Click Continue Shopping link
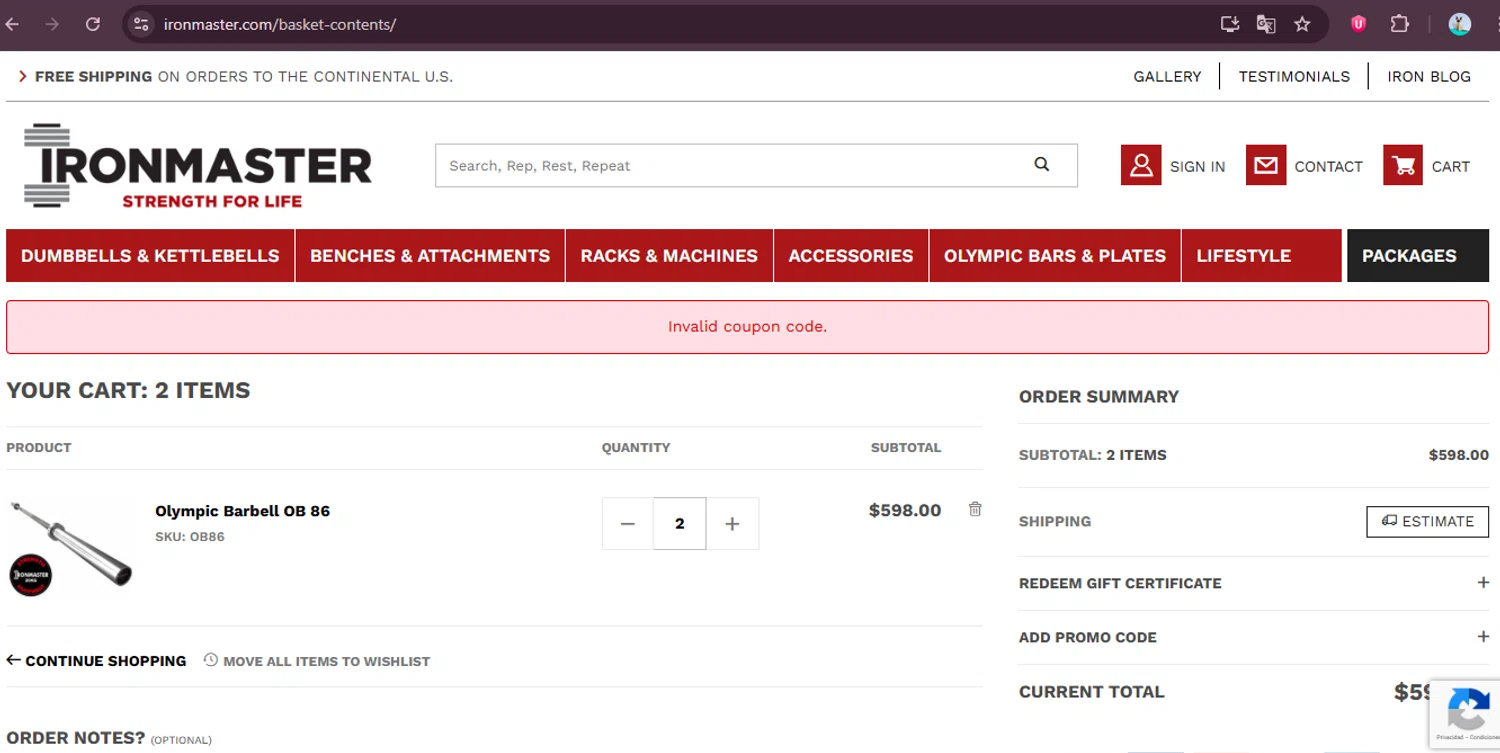Viewport: 1500px width, 753px height. coord(96,661)
